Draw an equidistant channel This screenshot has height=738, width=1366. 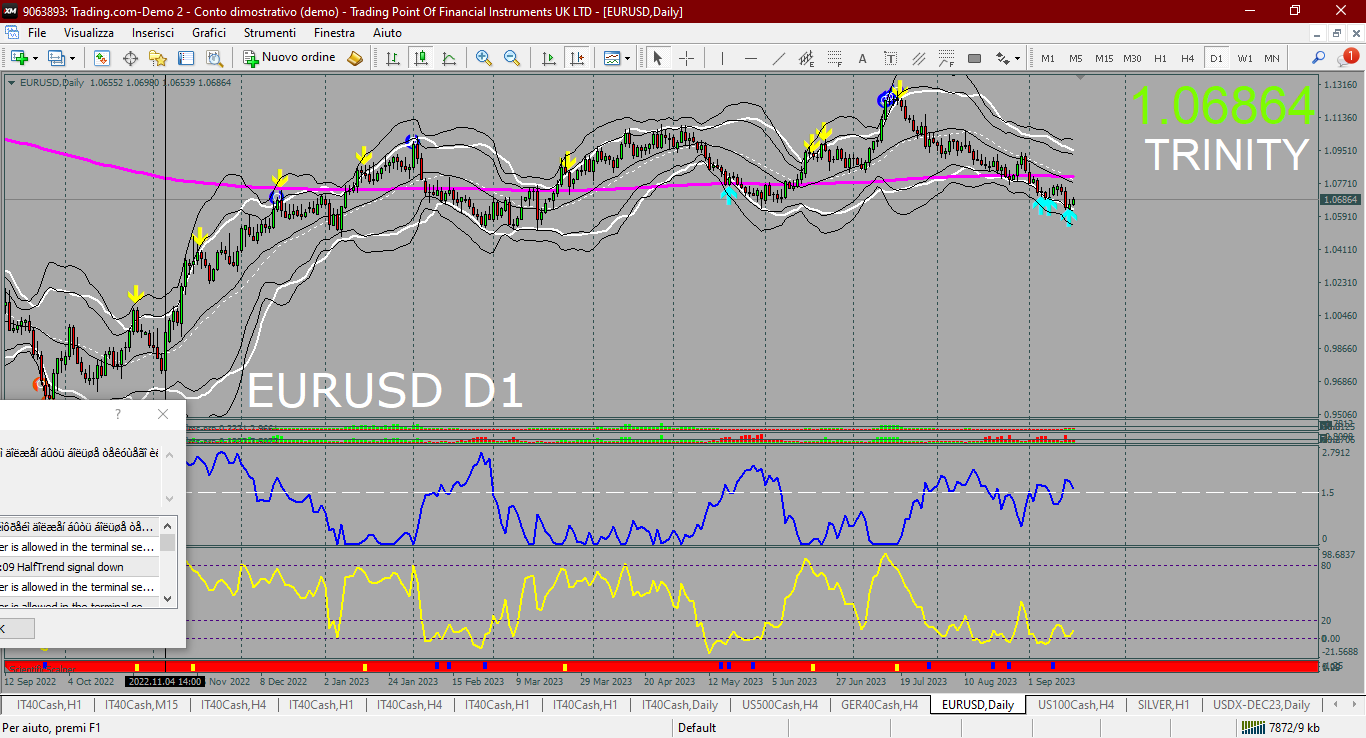[x=806, y=58]
